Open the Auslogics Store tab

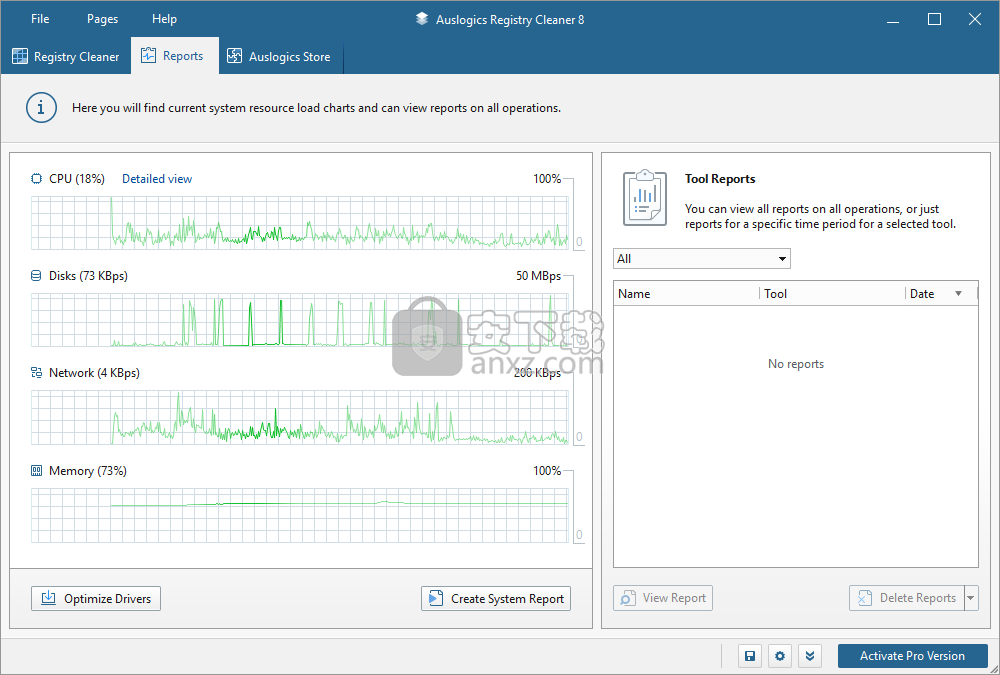point(281,56)
